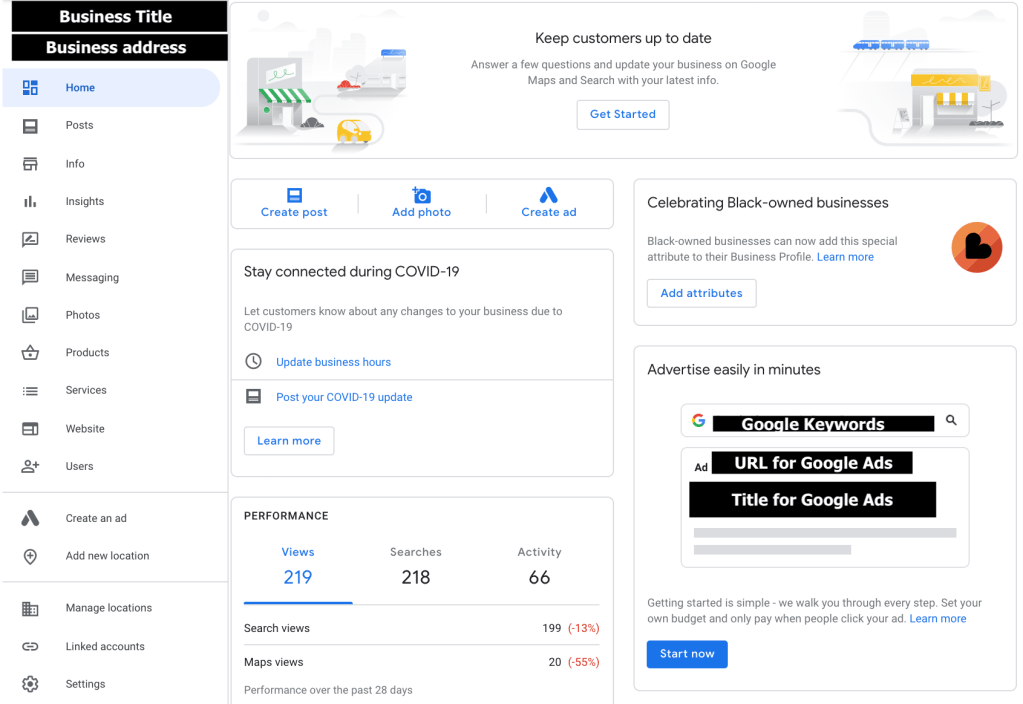
Task: Open the Insights panel
Action: (x=85, y=201)
